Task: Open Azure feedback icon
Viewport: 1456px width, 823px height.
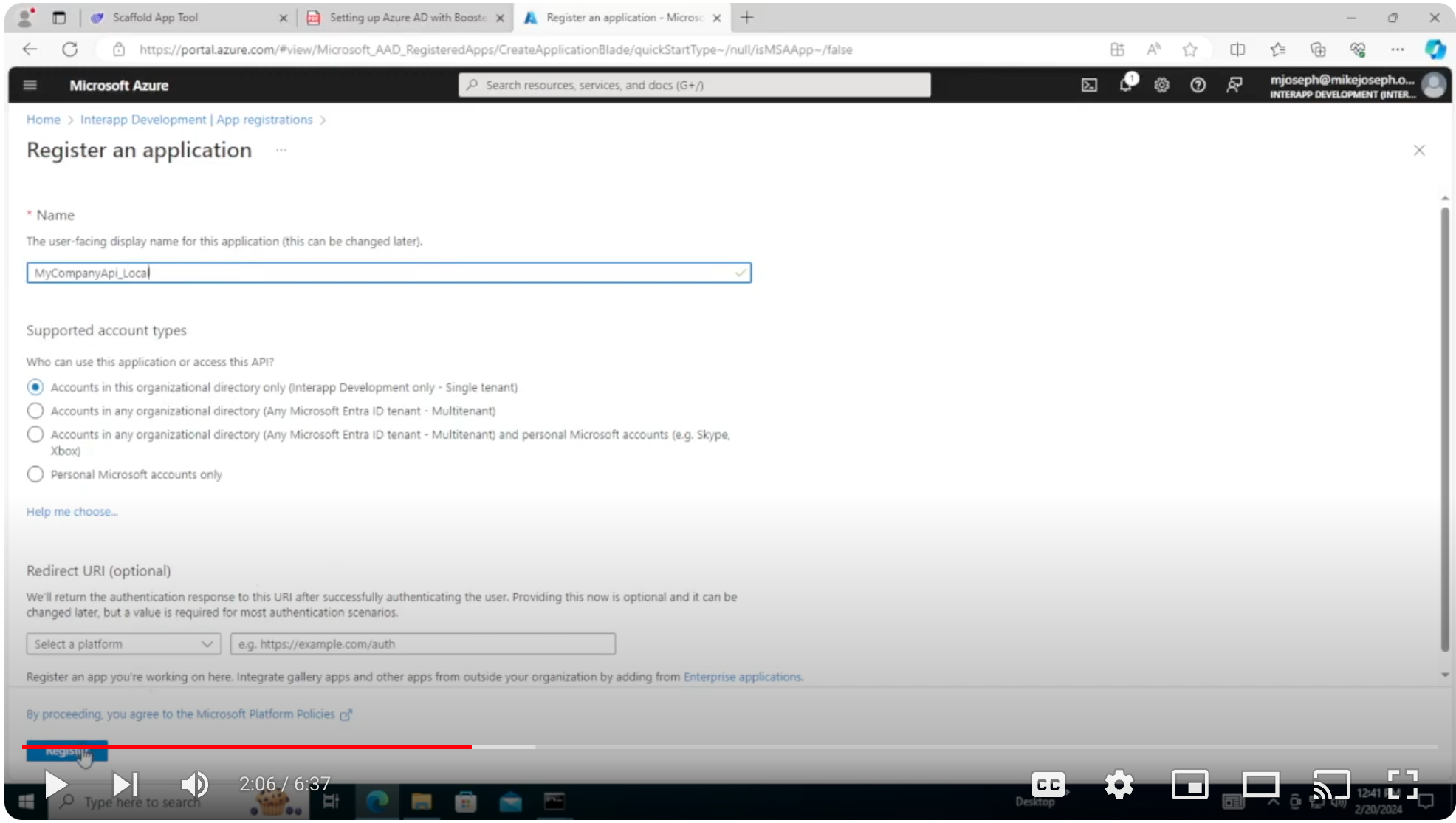Action: click(x=1234, y=85)
